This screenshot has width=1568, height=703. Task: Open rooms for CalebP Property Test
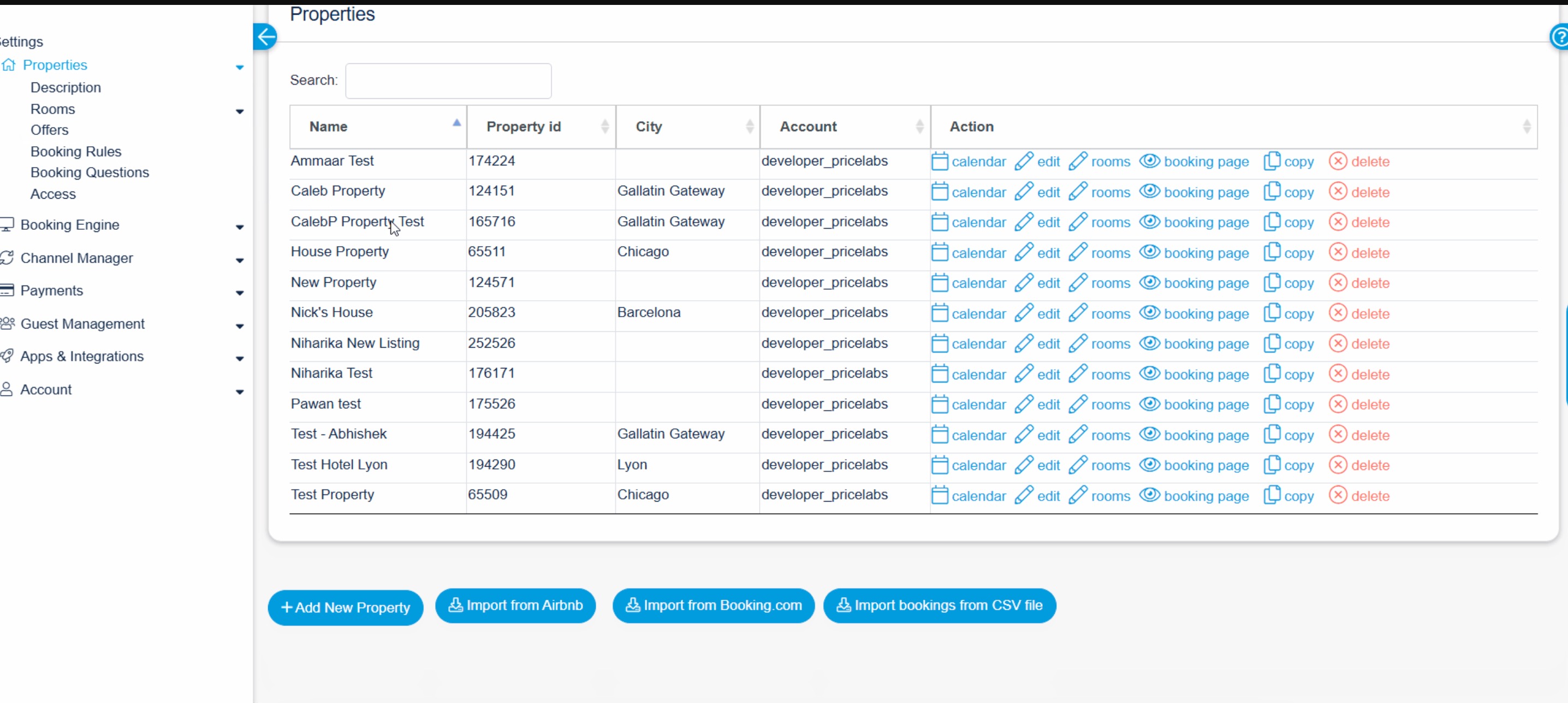[x=1100, y=222]
